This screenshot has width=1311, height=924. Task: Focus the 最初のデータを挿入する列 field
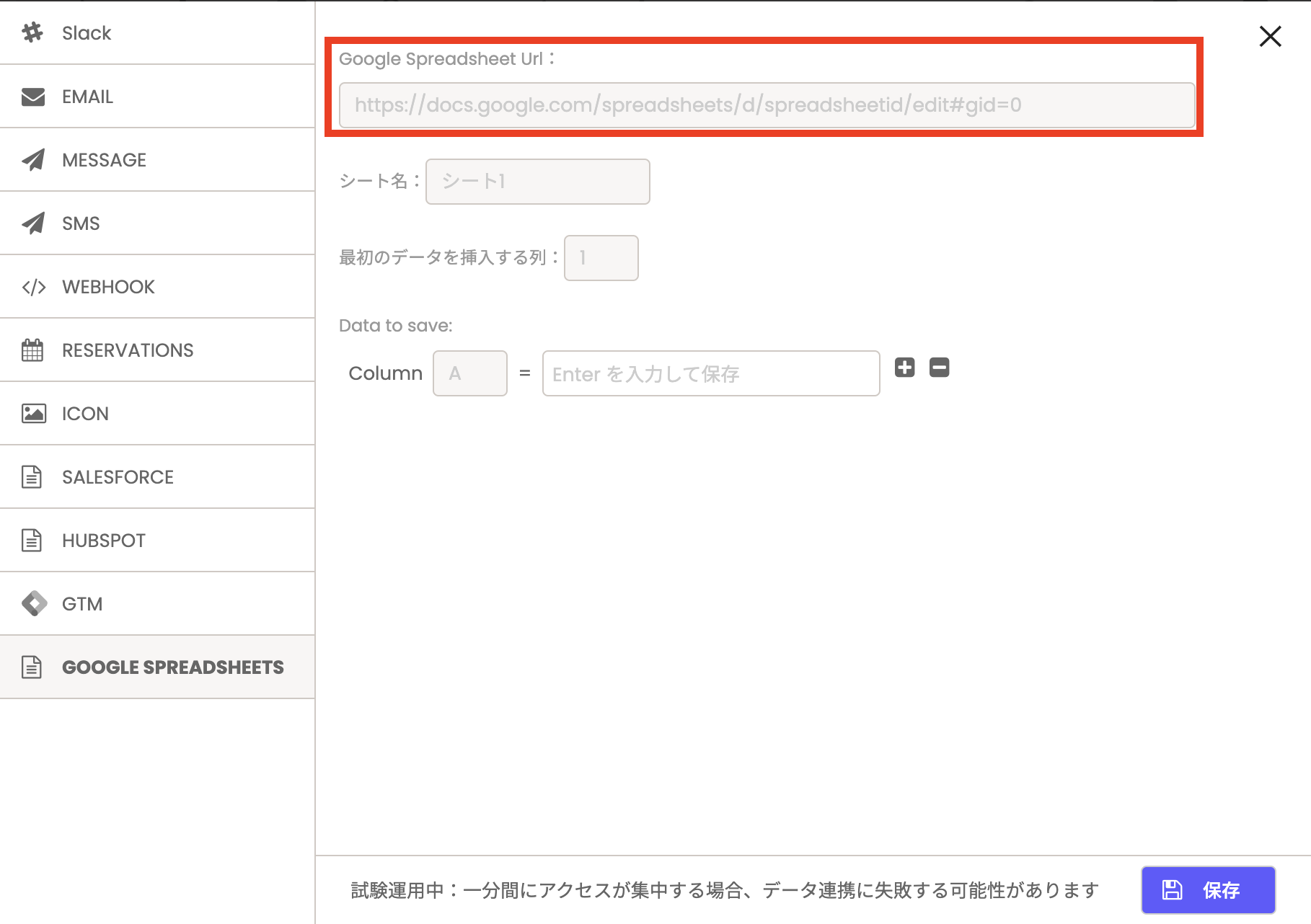point(601,258)
